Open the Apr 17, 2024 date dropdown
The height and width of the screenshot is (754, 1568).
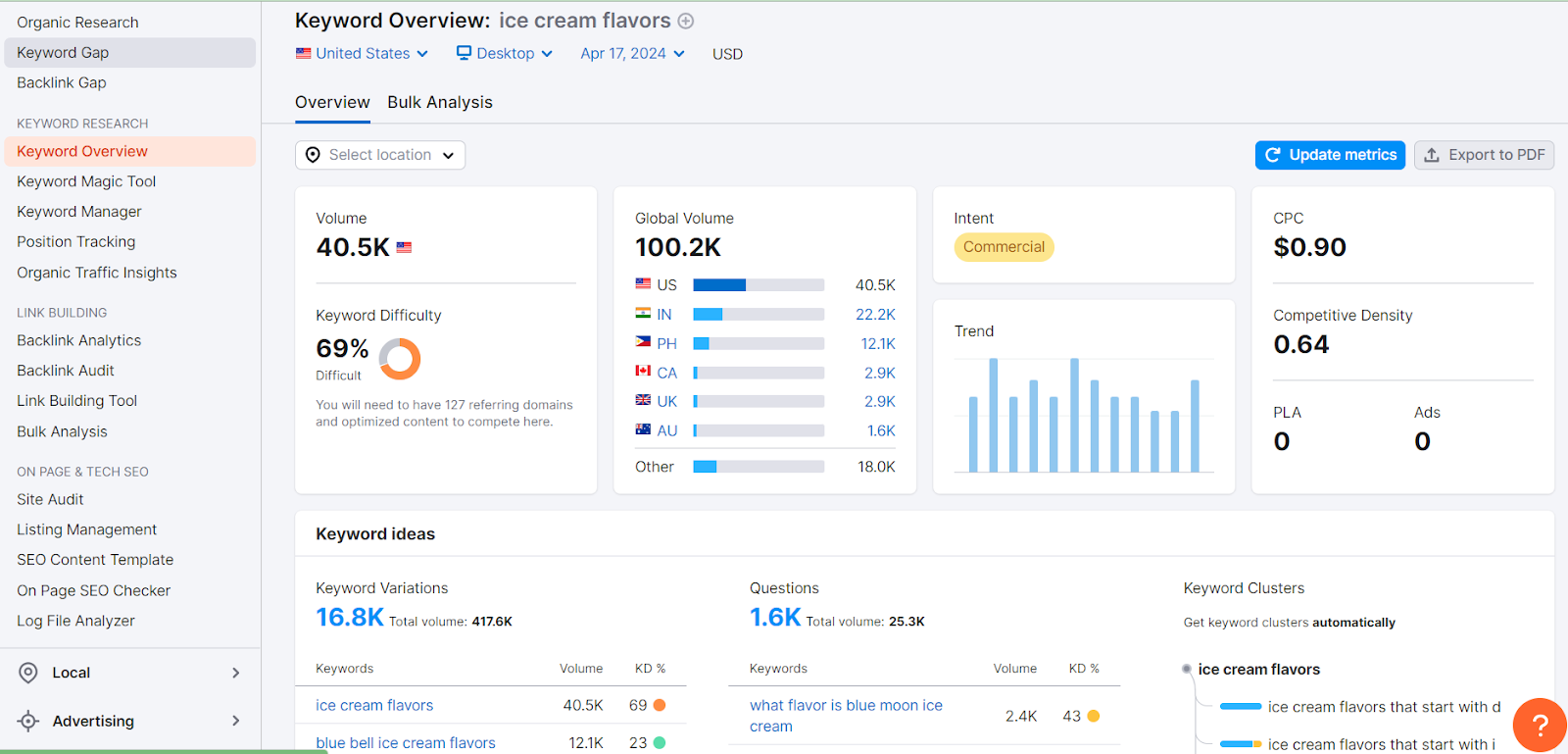(632, 53)
